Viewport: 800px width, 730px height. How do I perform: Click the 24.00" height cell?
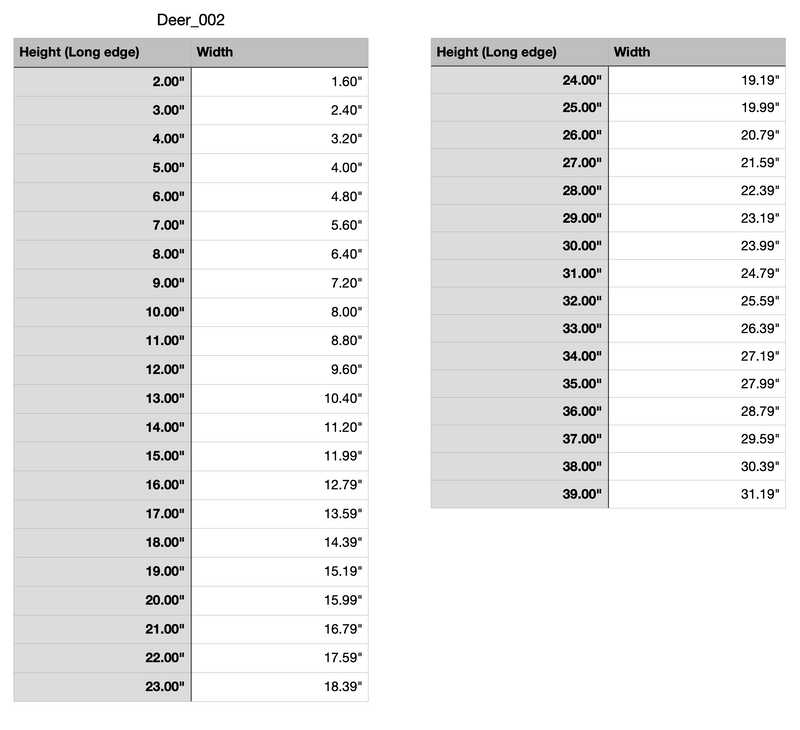click(x=519, y=80)
